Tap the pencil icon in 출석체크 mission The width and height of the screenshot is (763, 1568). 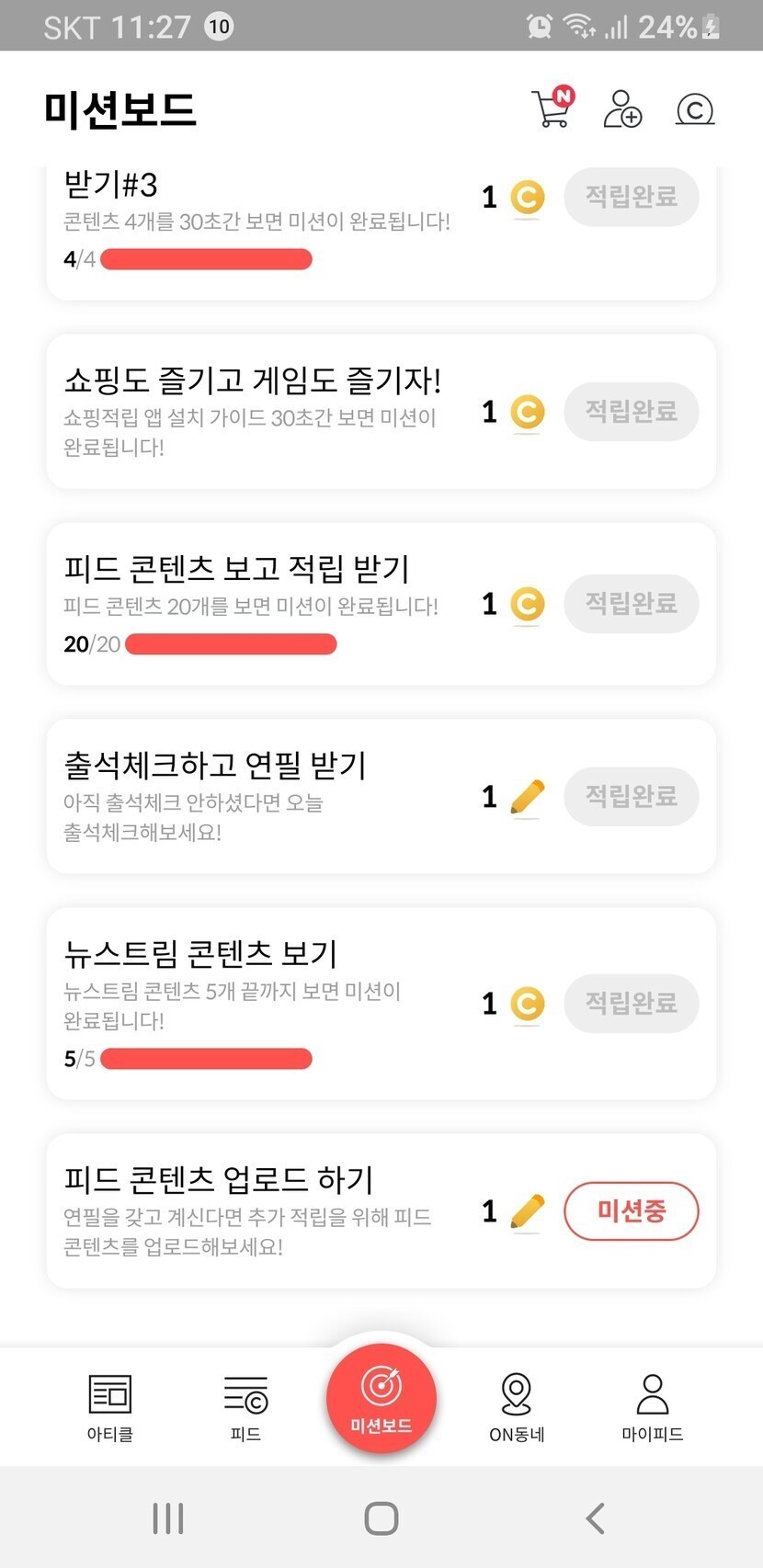527,797
